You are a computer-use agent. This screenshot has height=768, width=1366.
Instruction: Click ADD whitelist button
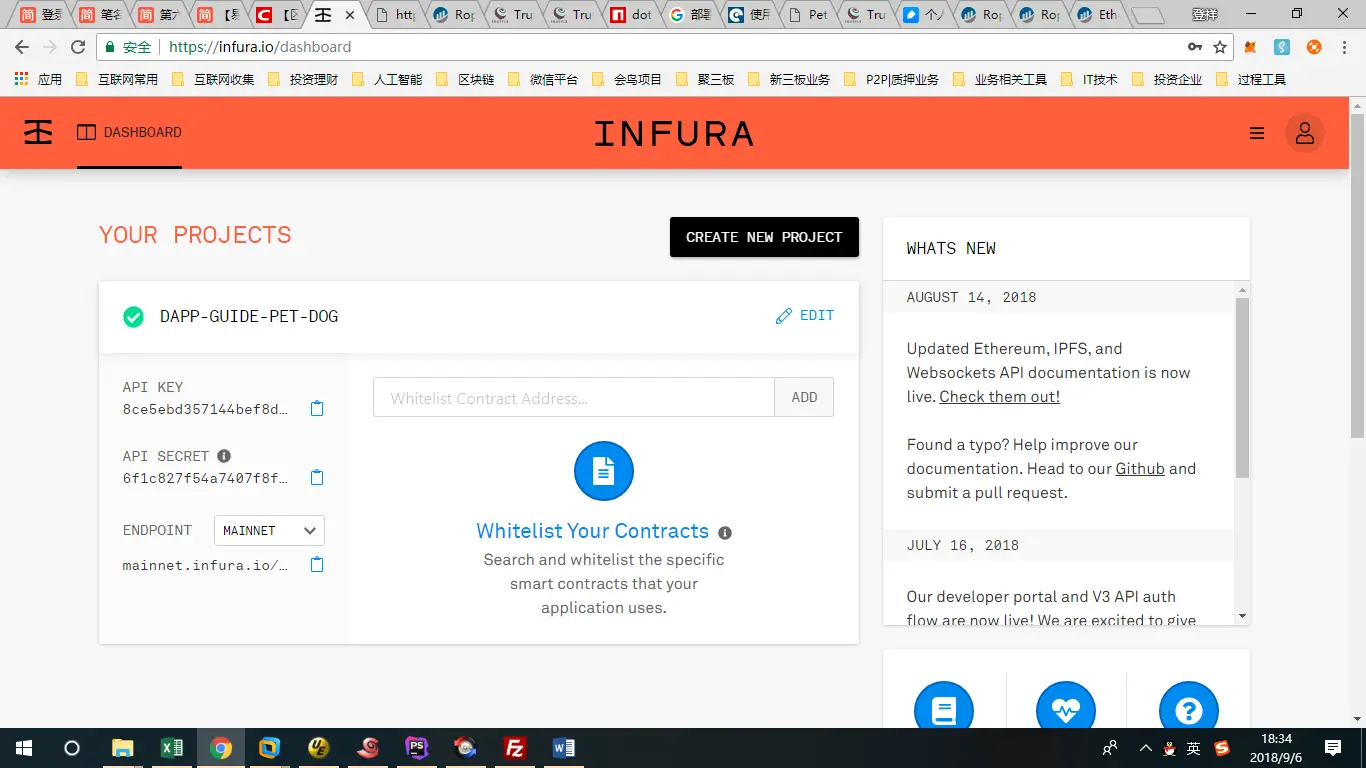coord(804,397)
